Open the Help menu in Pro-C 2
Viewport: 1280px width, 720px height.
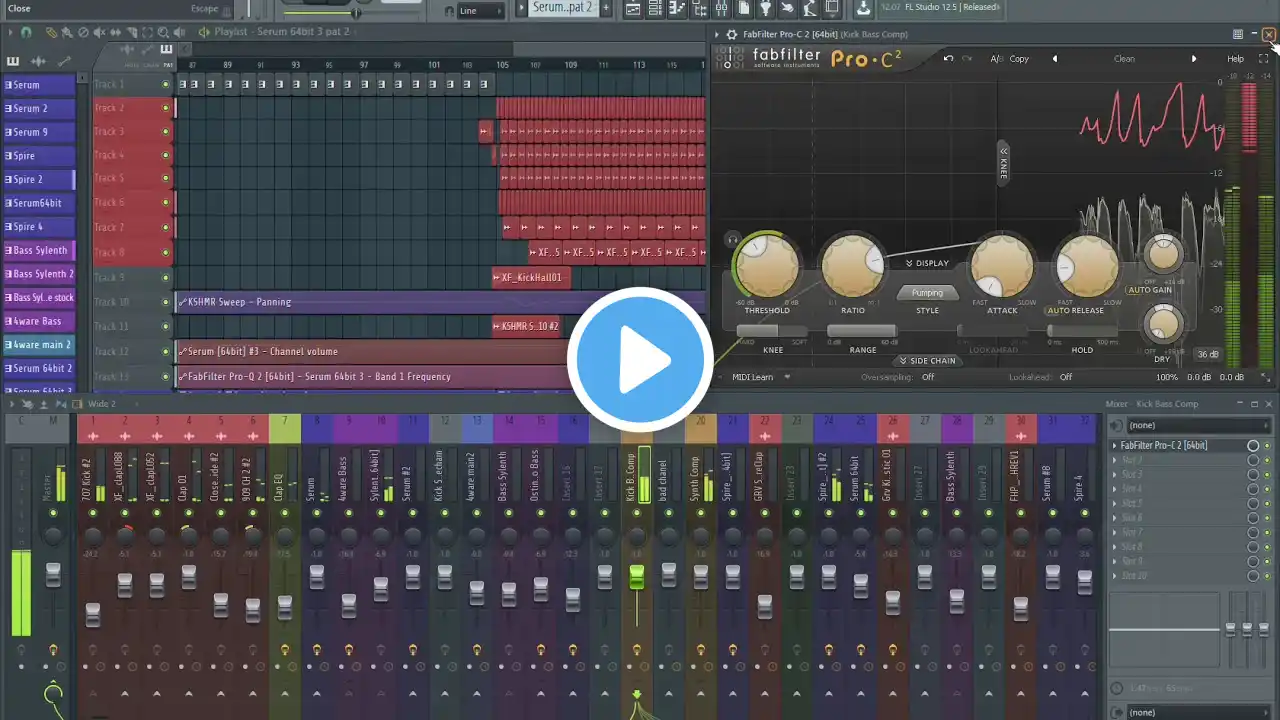[x=1235, y=58]
